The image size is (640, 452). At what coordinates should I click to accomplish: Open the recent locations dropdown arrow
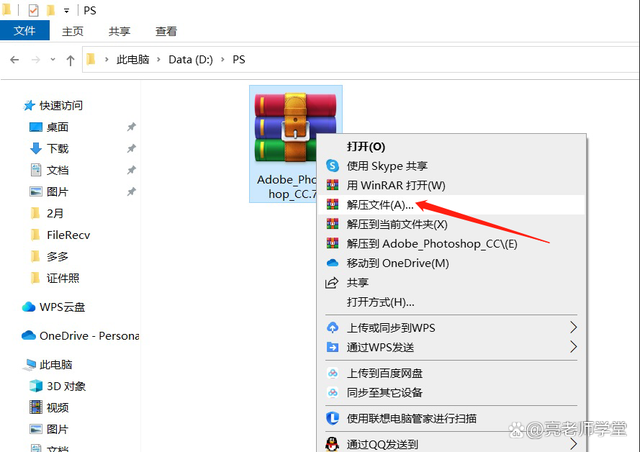click(x=53, y=60)
